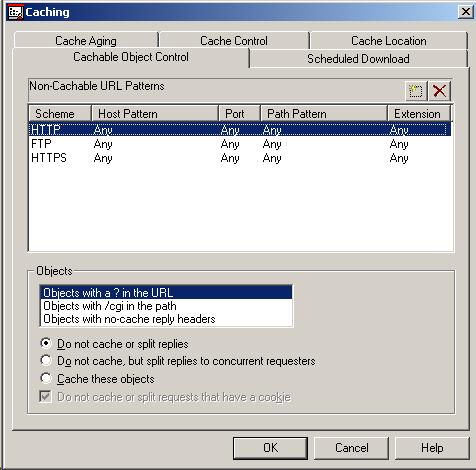Confirm changes with the OK button

(x=270, y=448)
